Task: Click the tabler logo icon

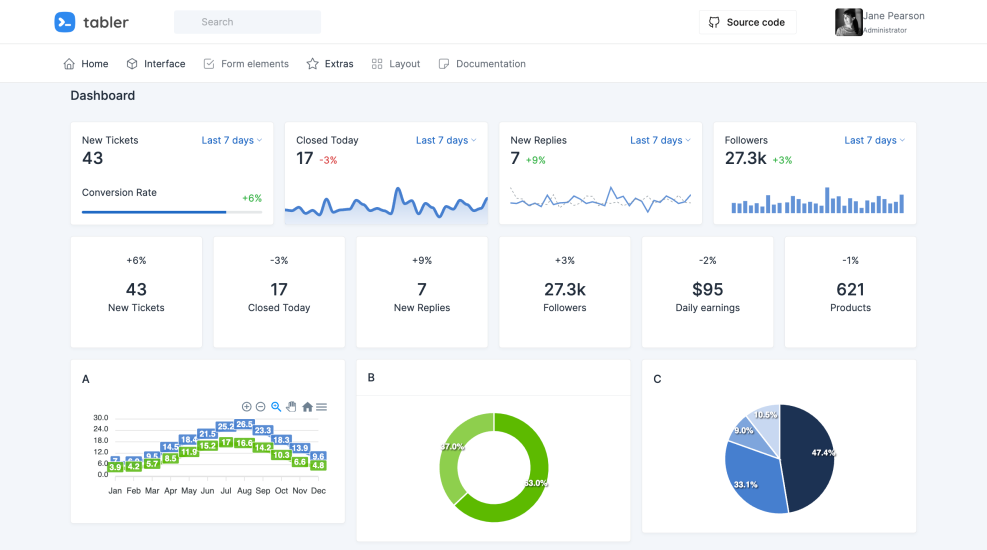Action: [65, 22]
